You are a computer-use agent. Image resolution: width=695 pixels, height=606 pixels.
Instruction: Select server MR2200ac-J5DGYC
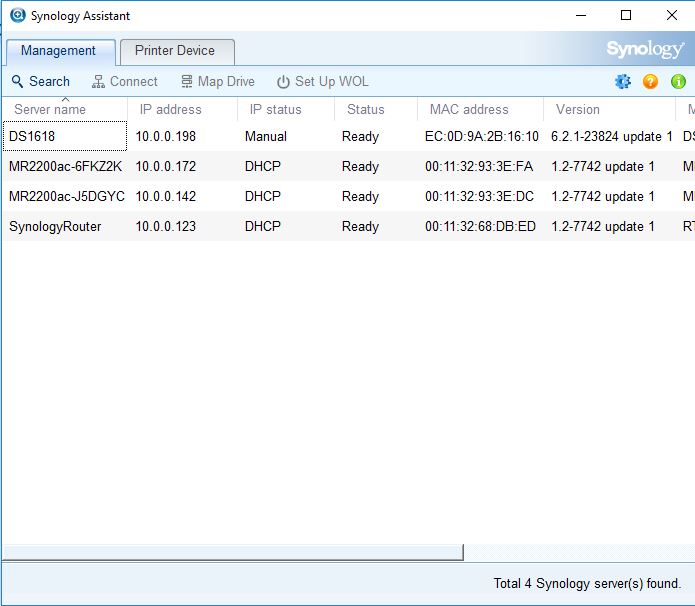(x=67, y=196)
